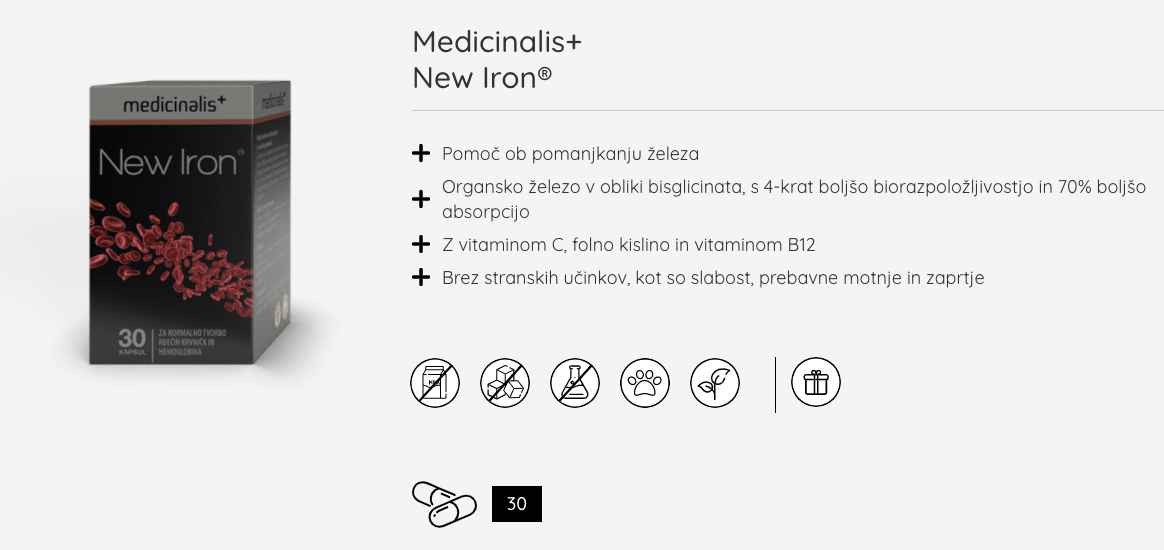Click the crossed-out sugar cubes icon
Viewport: 1164px width, 550px height.
click(x=505, y=383)
